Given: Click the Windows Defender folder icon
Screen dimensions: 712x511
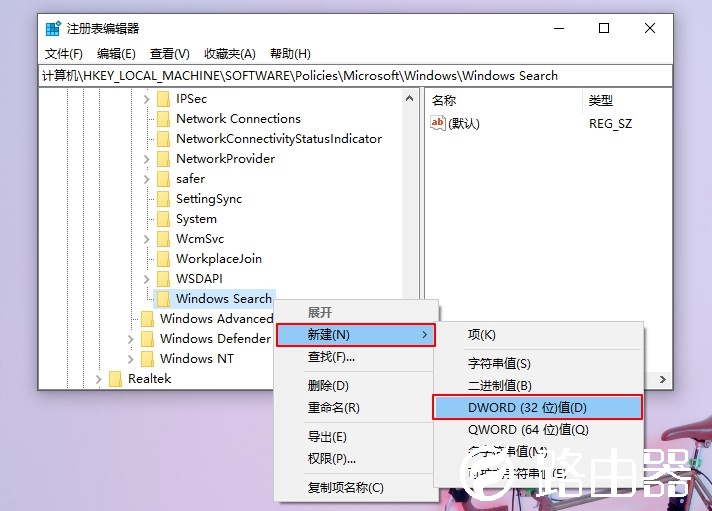Looking at the screenshot, I should (x=147, y=338).
